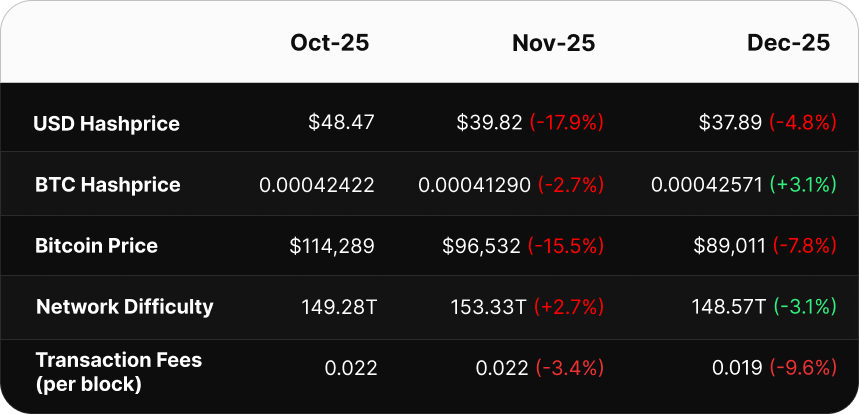Click the Dec-25 column header
The height and width of the screenshot is (414, 859).
pyautogui.click(x=788, y=43)
